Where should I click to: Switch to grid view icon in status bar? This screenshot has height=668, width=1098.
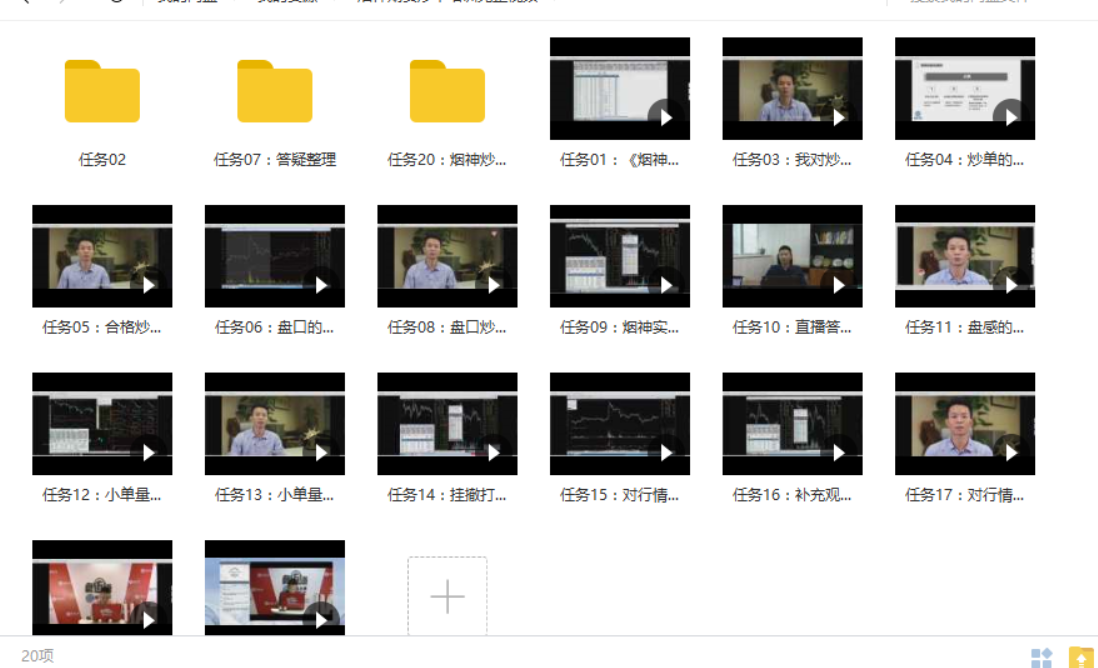[x=1041, y=657]
